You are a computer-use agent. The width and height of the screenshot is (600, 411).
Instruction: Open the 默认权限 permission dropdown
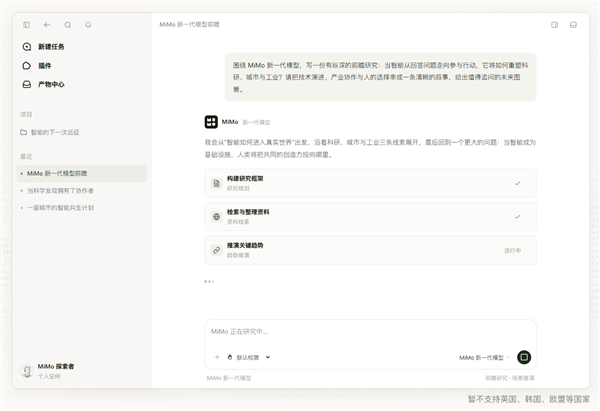click(x=249, y=357)
